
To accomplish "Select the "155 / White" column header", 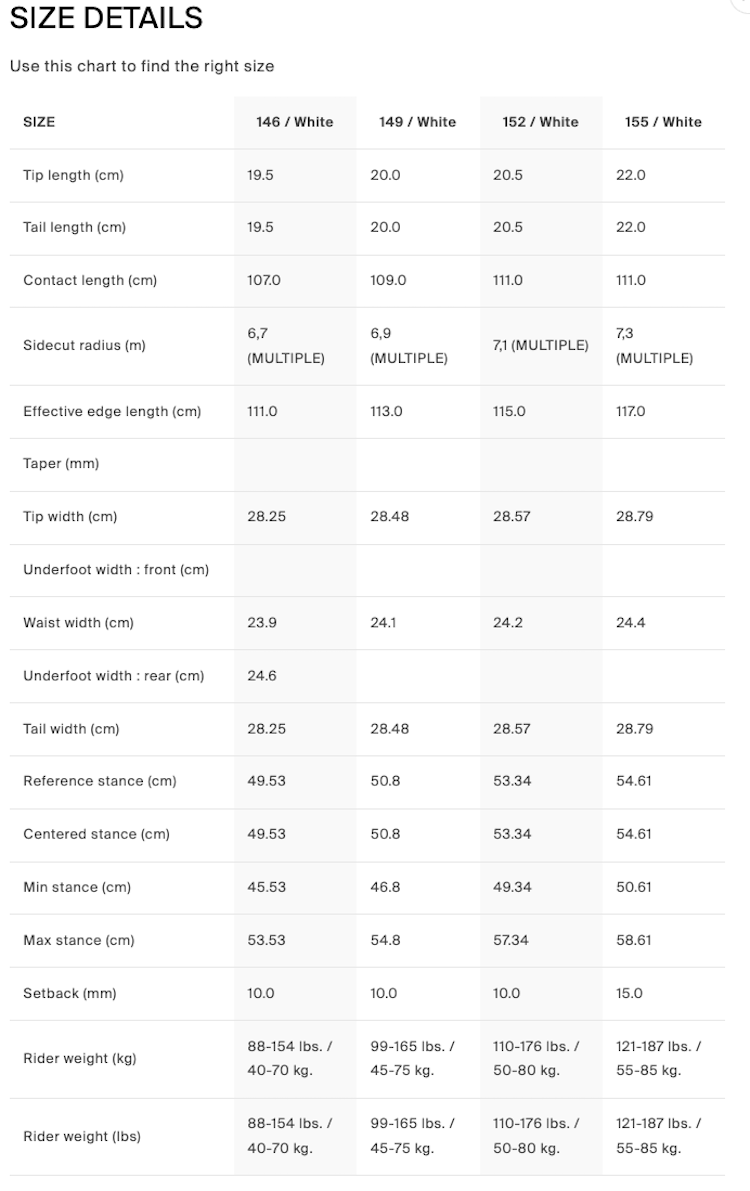I will click(x=663, y=122).
